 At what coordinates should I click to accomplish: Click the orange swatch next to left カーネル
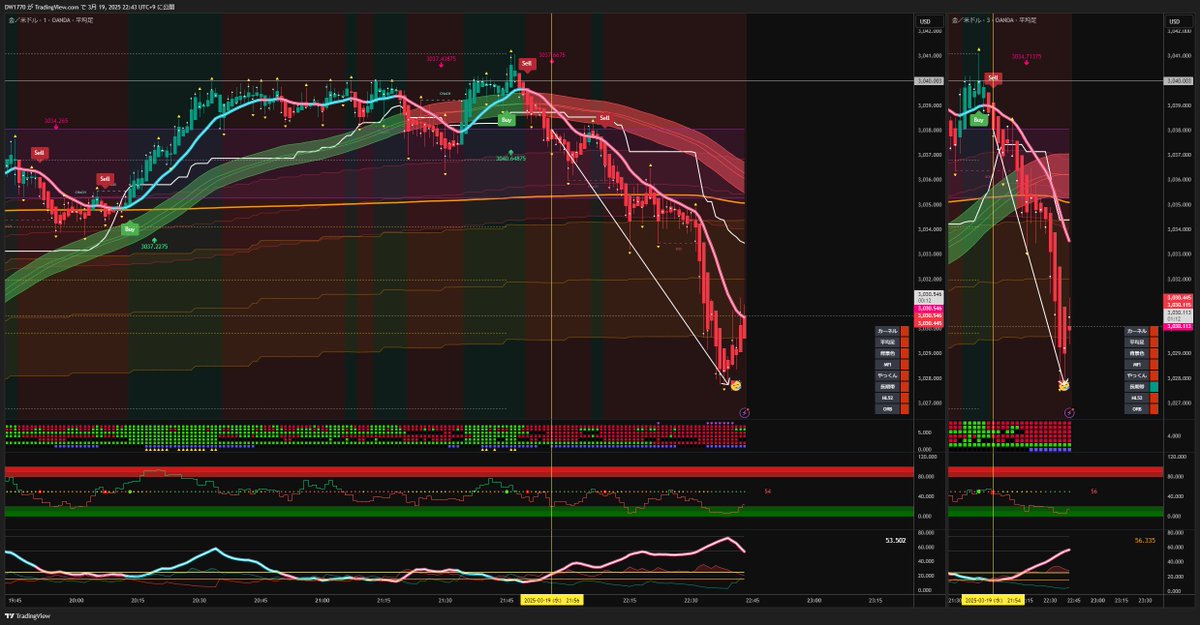tap(904, 330)
